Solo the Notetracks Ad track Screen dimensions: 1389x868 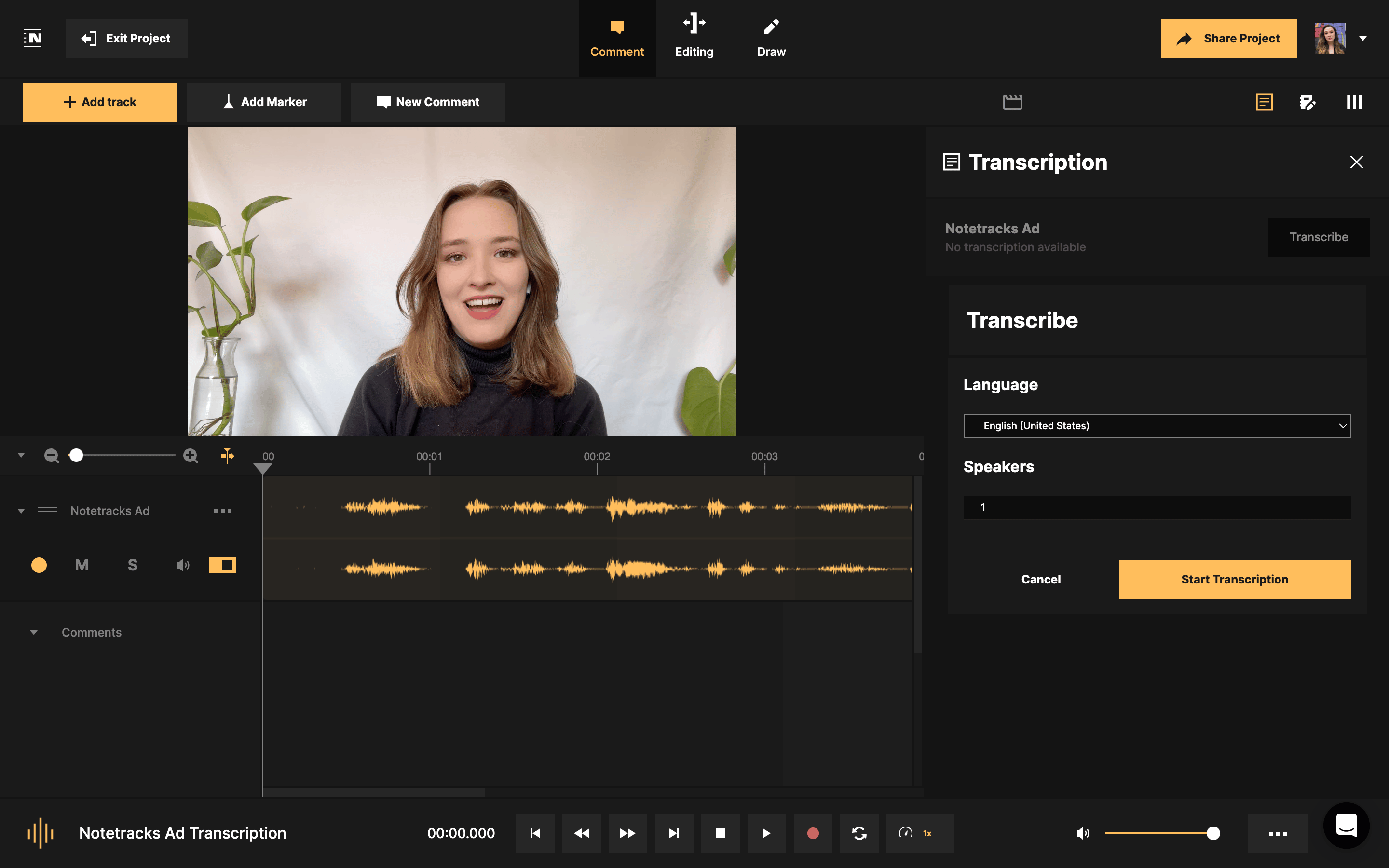133,565
